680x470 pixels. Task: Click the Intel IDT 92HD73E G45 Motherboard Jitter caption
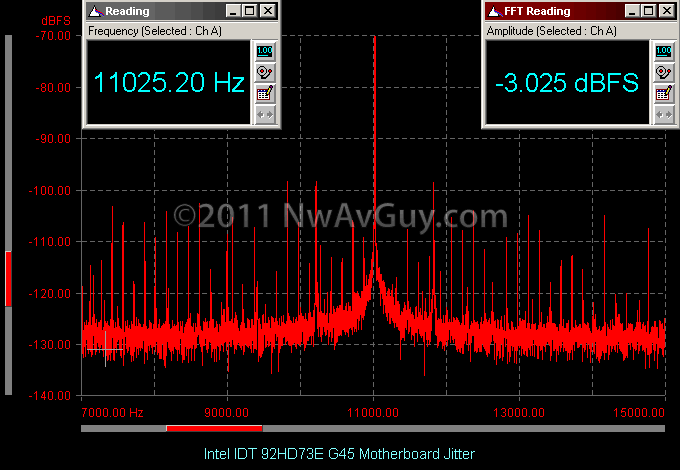[339, 454]
